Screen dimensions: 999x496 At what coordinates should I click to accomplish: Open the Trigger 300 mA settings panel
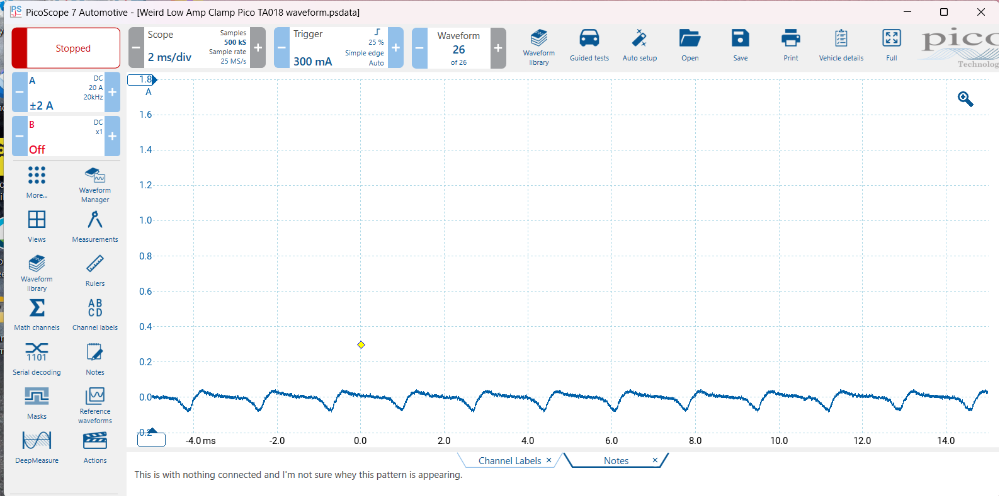click(338, 48)
